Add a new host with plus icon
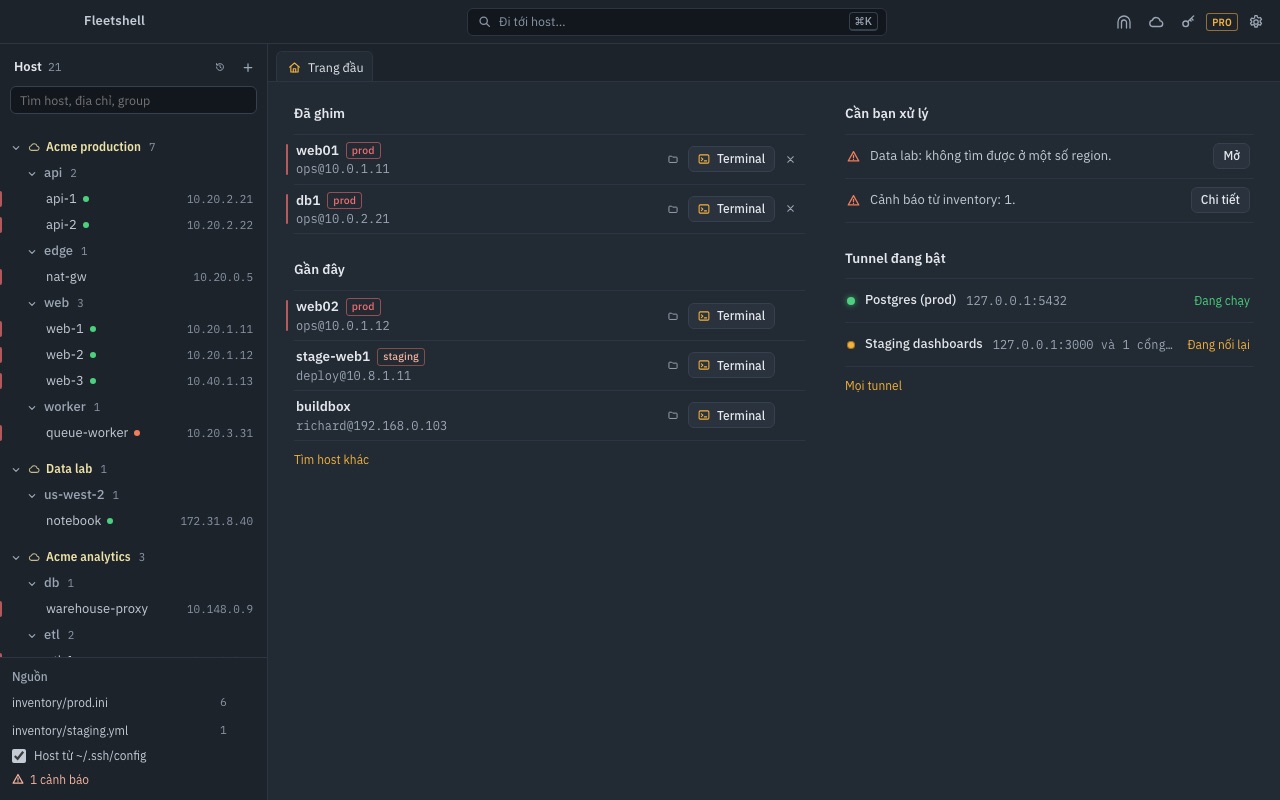 tap(248, 67)
